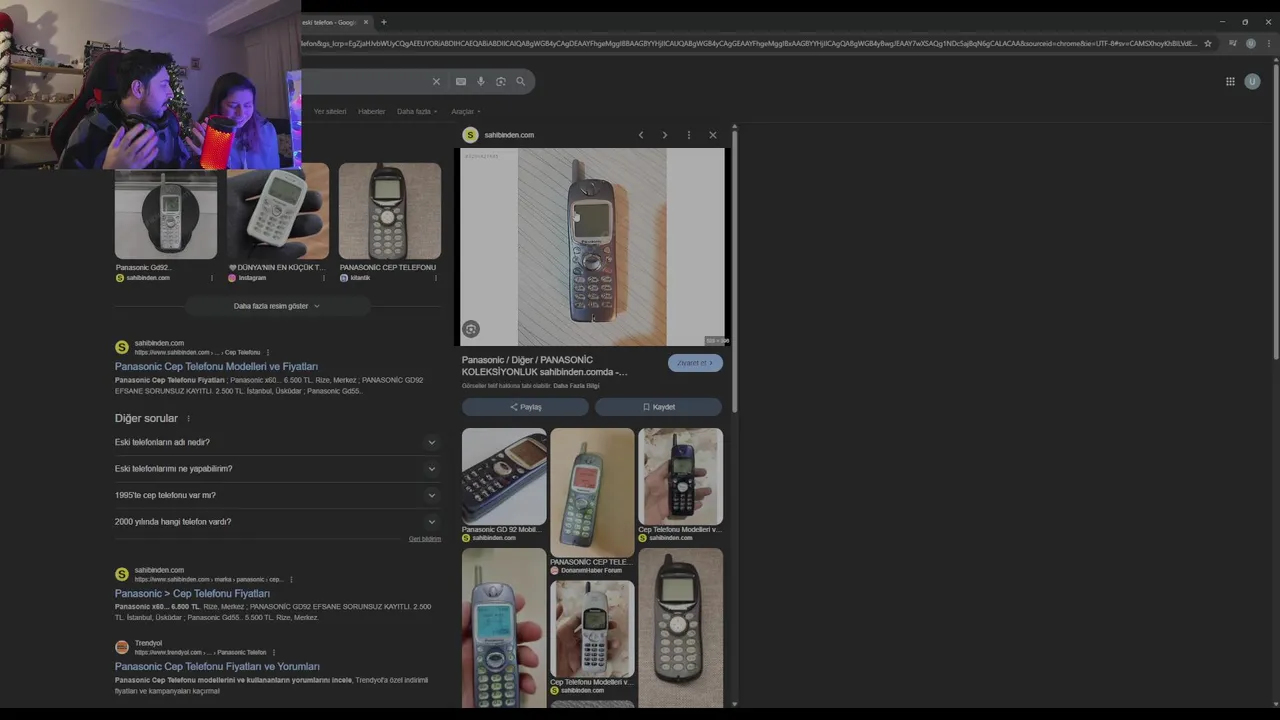The image size is (1280, 720).
Task: Click the Lens icon on preview image
Action: [471, 329]
